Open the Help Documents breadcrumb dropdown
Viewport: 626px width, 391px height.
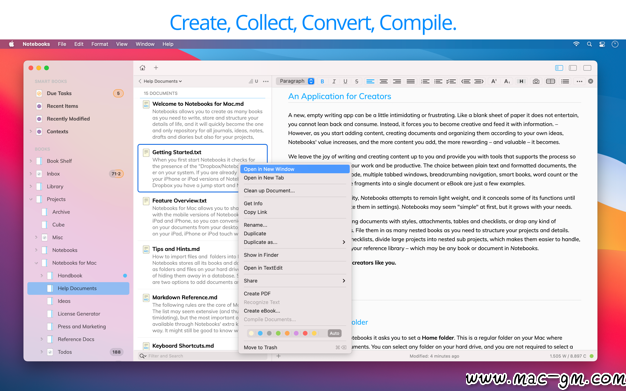(162, 81)
